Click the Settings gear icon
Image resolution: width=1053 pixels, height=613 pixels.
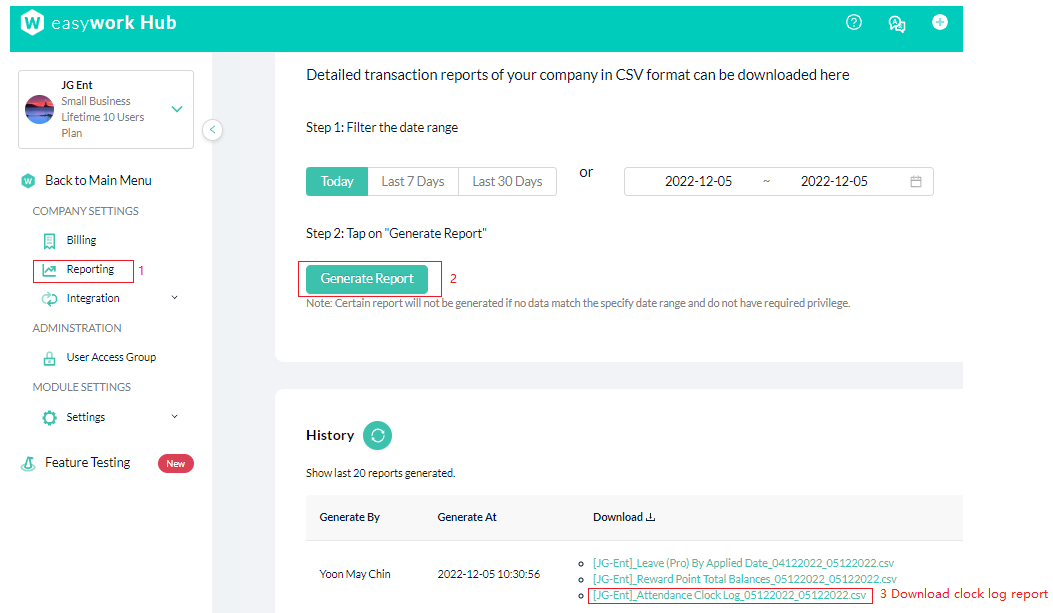(x=49, y=418)
